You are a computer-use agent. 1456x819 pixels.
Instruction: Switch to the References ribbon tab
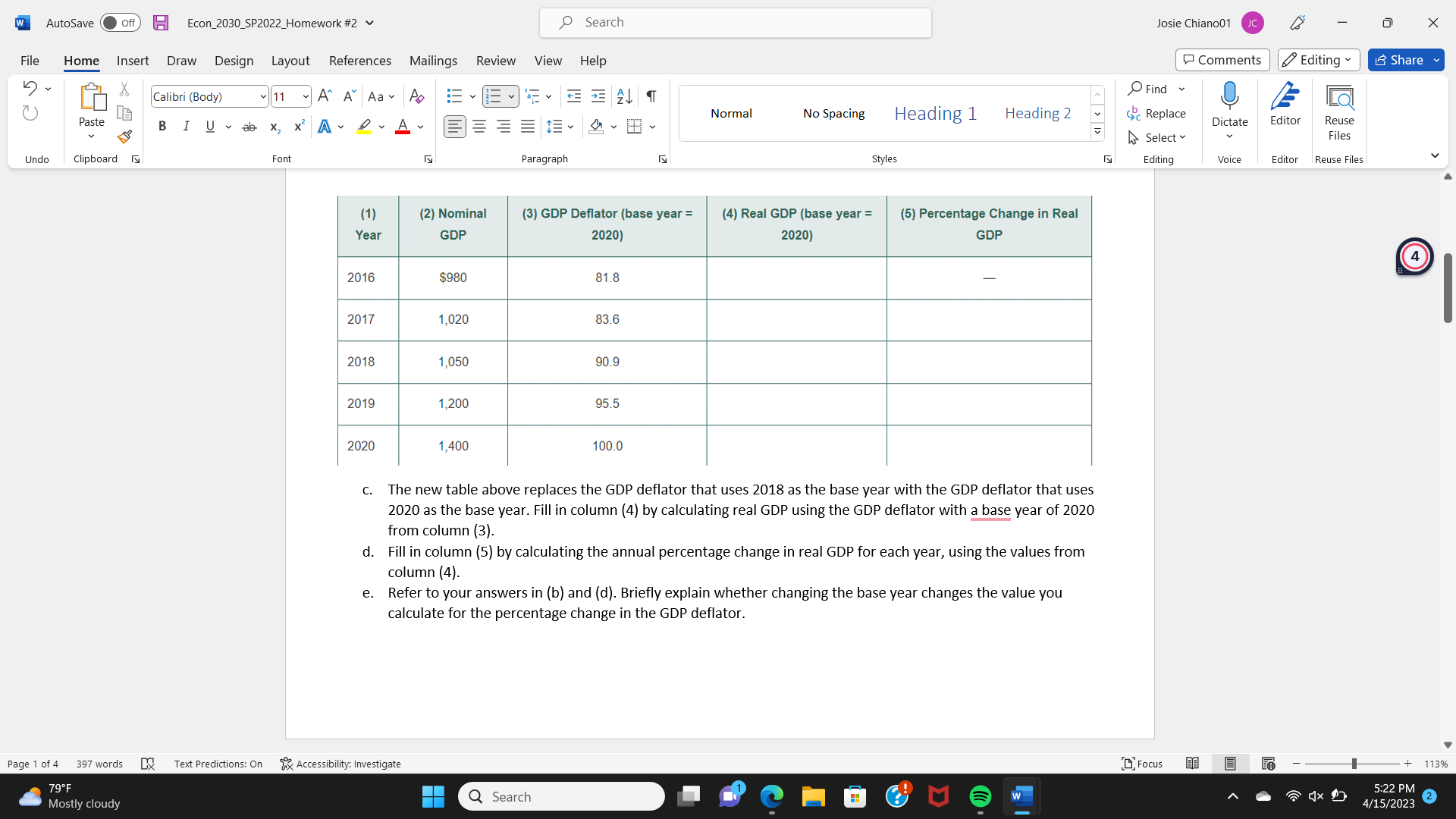coord(359,61)
